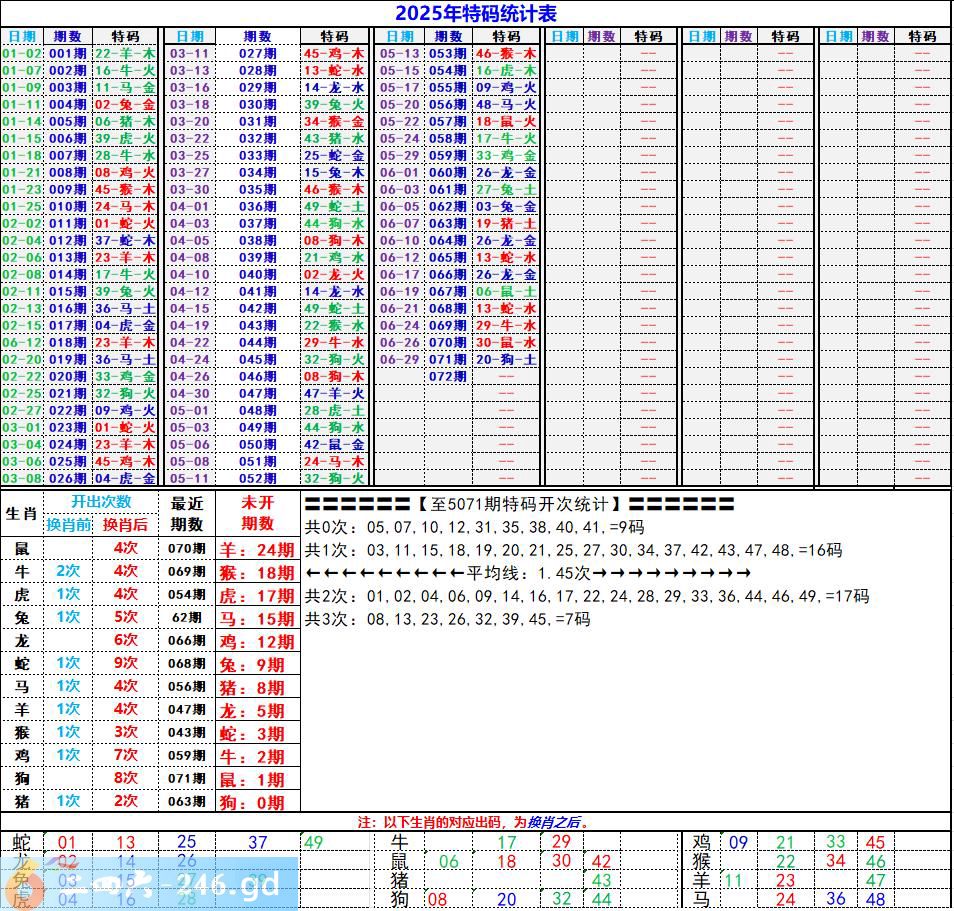
Task: Select 9次 in the 蛇 zodiac row
Action: 125,663
